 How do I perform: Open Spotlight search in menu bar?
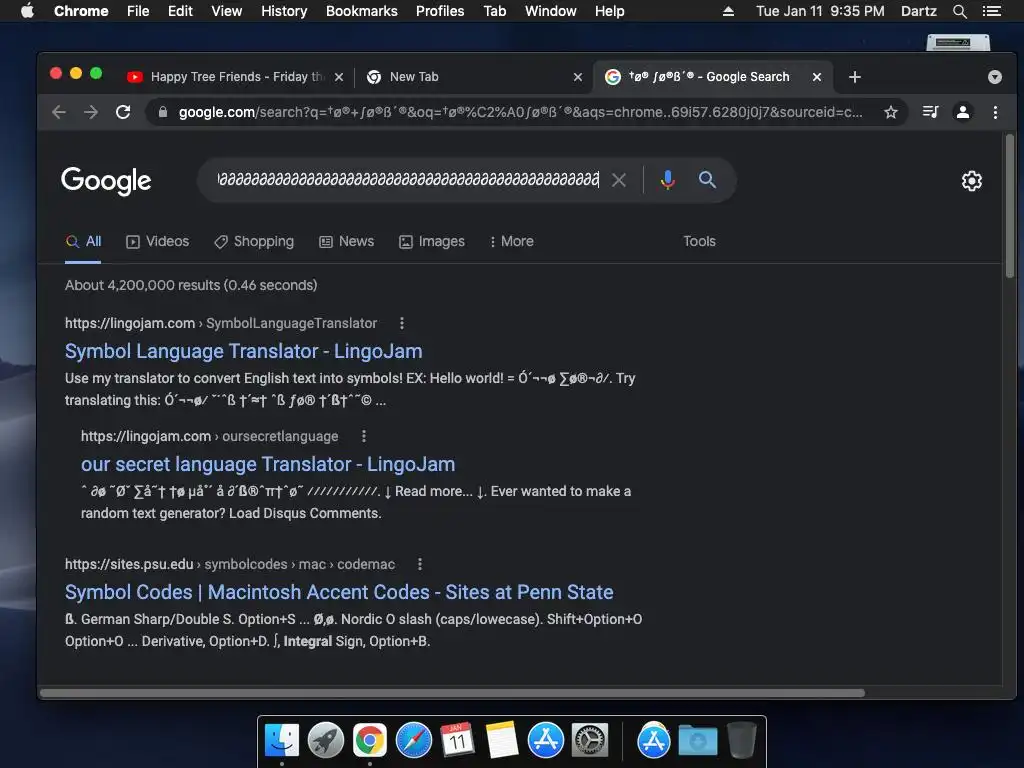coord(959,11)
